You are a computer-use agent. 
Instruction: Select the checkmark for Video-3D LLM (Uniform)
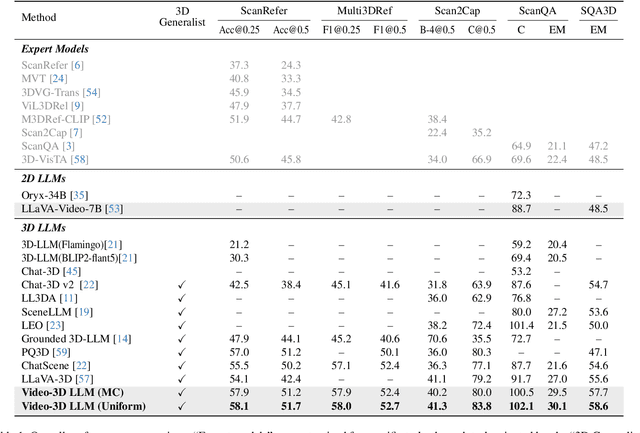[181, 406]
